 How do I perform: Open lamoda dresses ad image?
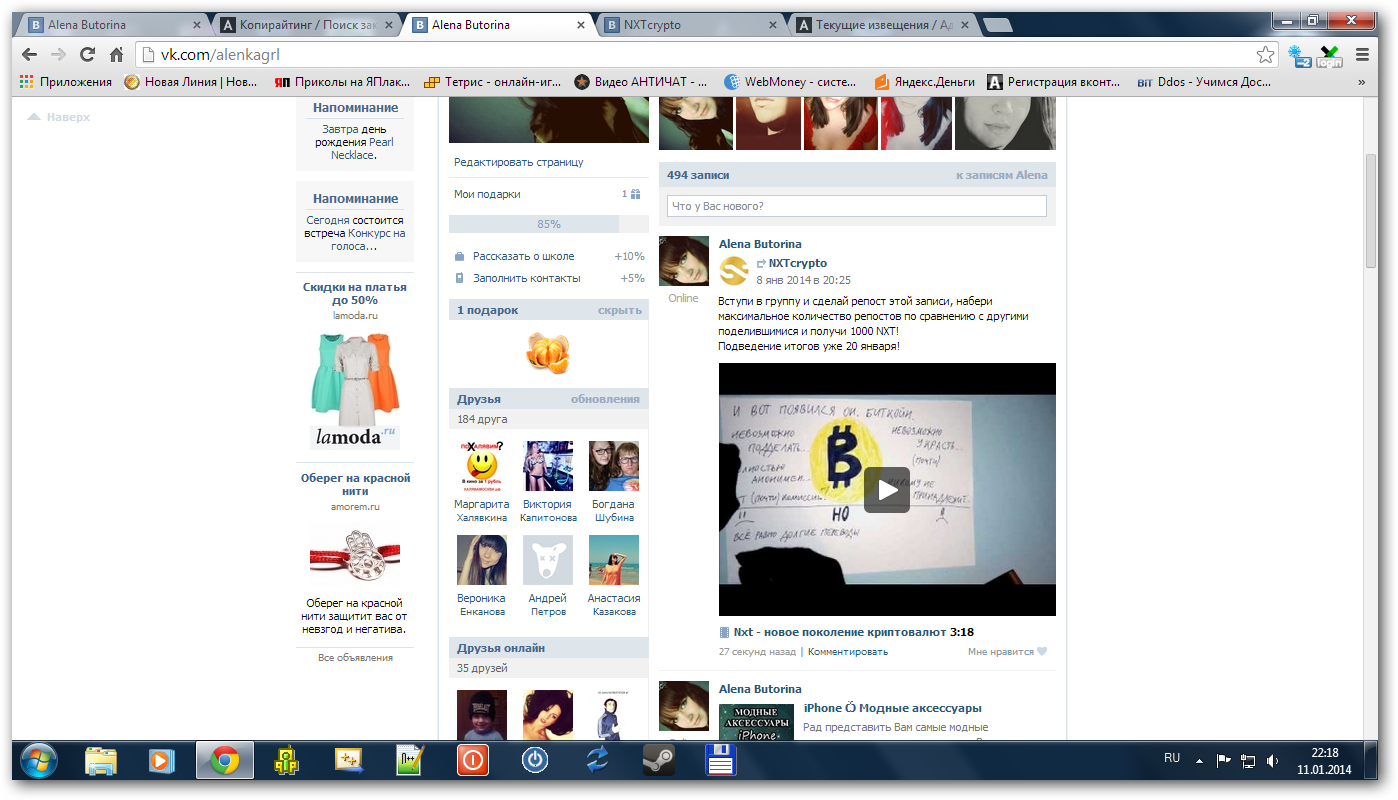point(355,391)
